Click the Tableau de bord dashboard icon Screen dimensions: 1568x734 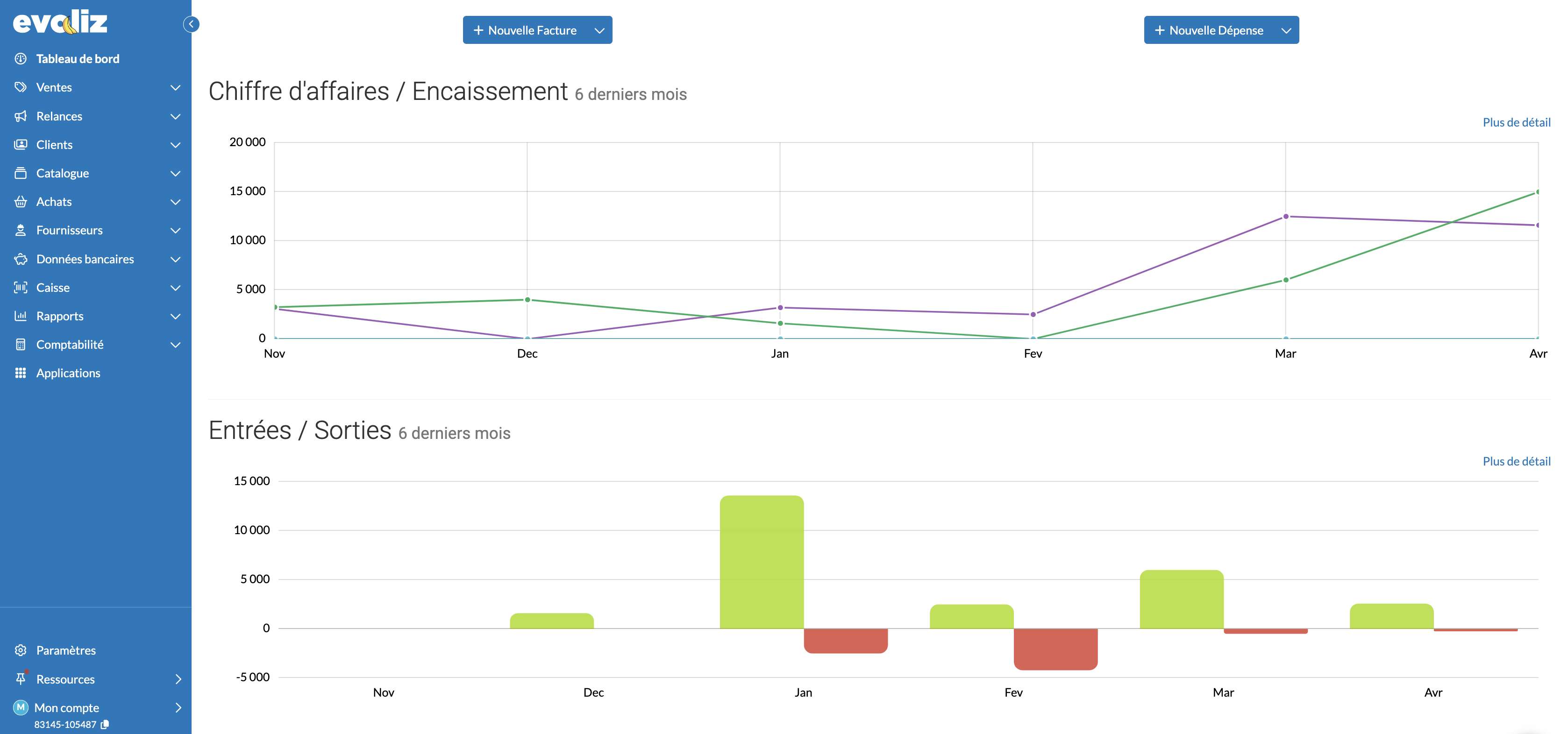(x=21, y=58)
